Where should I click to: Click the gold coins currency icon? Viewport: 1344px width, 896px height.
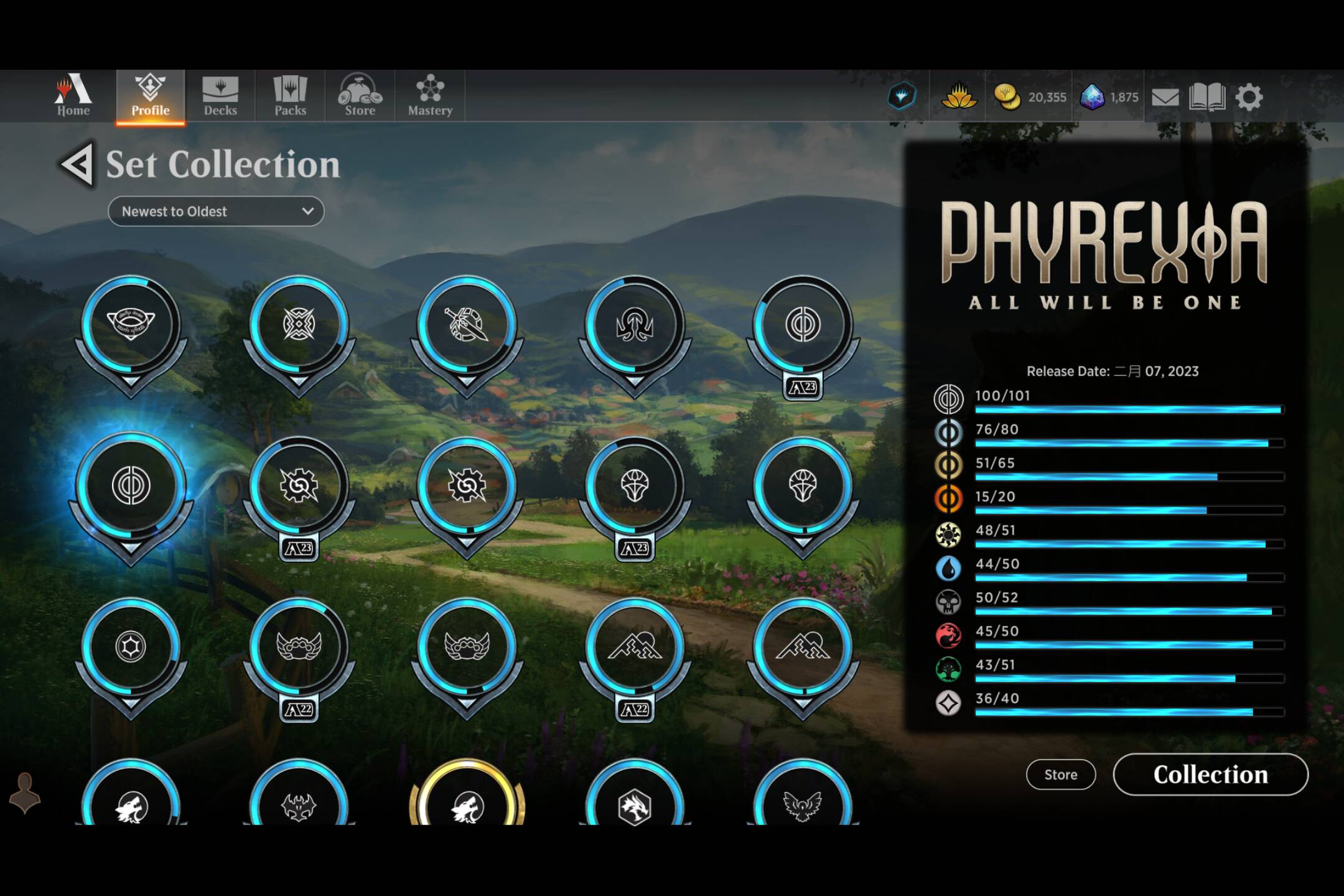1006,97
